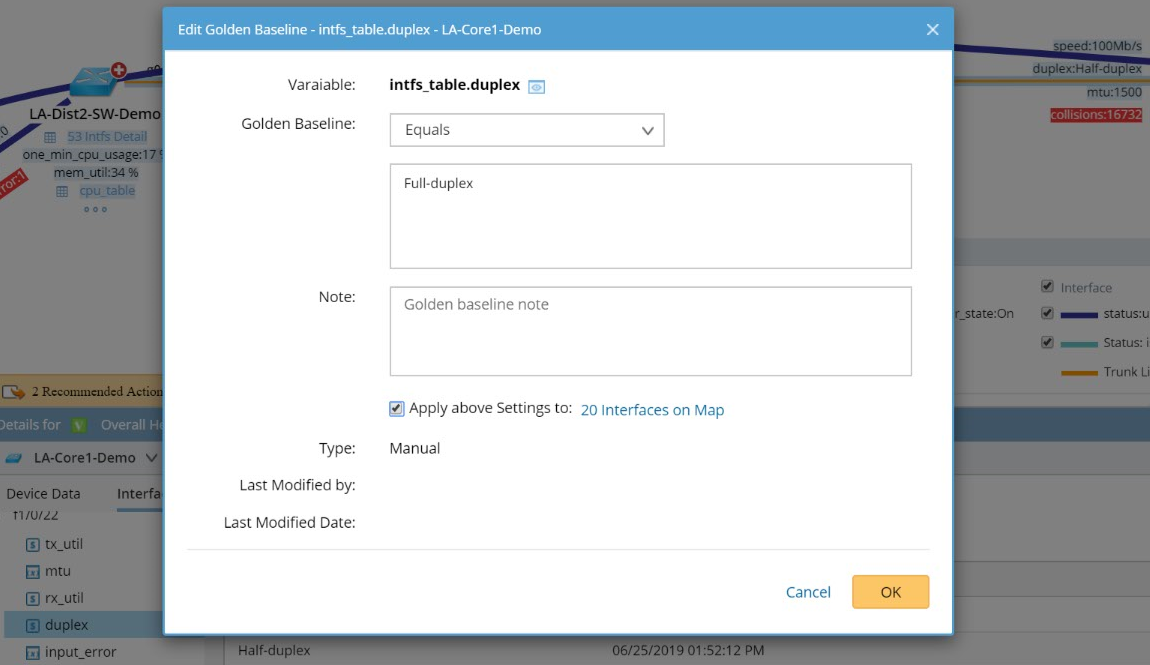Click the variable icon beside mtu
Viewport: 1150px width, 665px height.
click(x=32, y=572)
